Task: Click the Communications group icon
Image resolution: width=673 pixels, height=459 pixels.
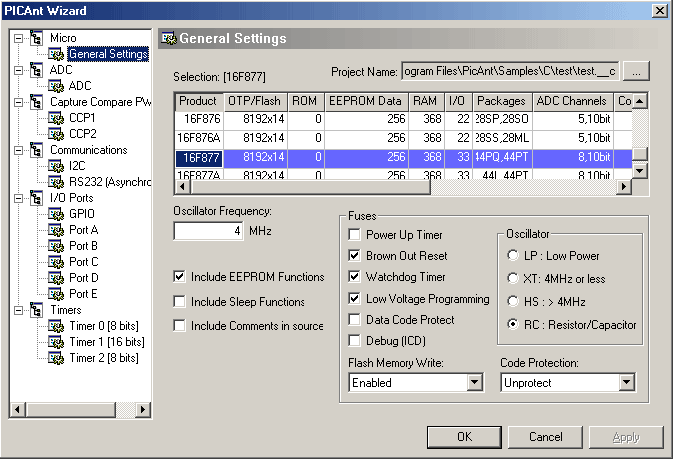Action: point(36,150)
